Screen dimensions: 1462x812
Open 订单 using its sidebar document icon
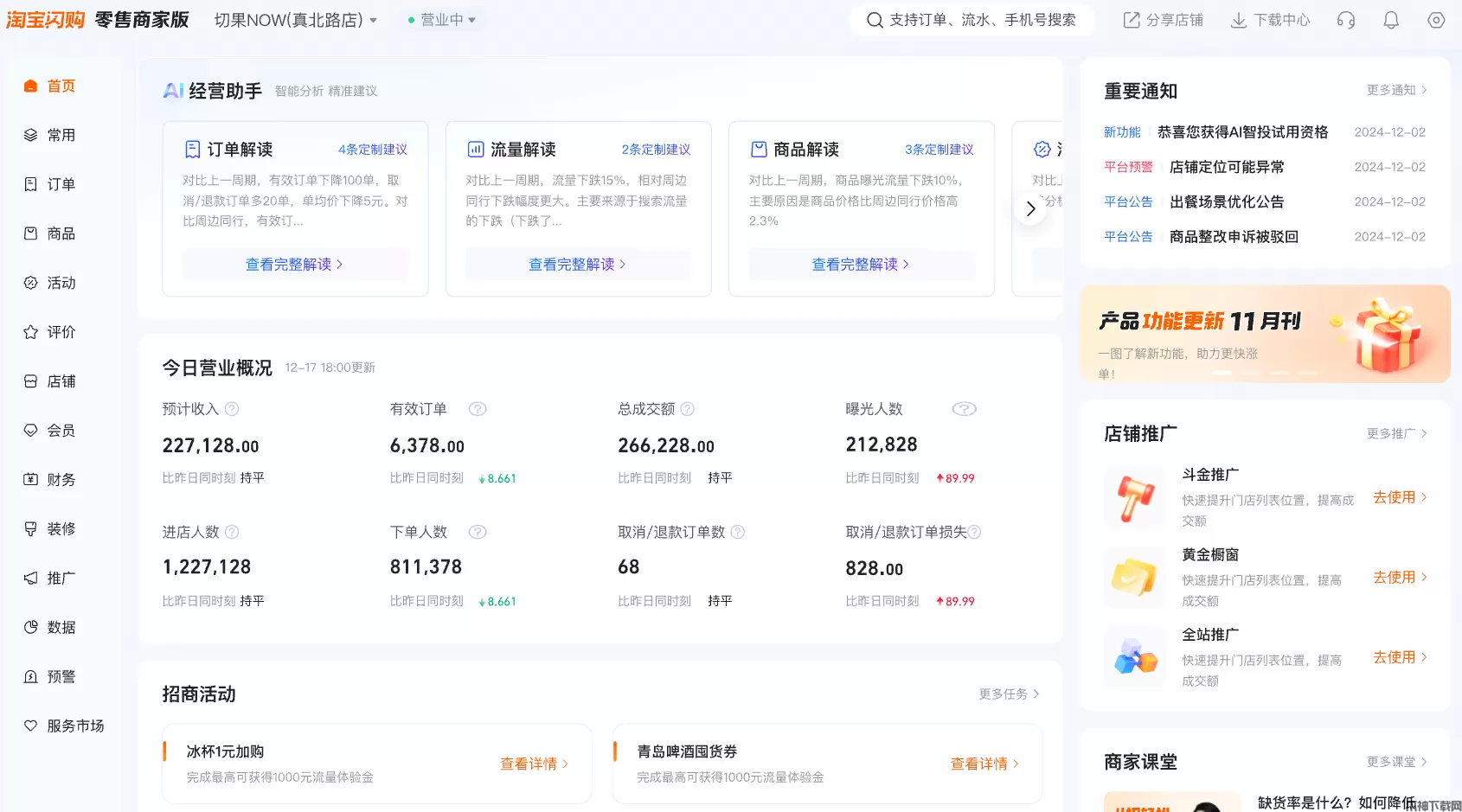[x=30, y=184]
